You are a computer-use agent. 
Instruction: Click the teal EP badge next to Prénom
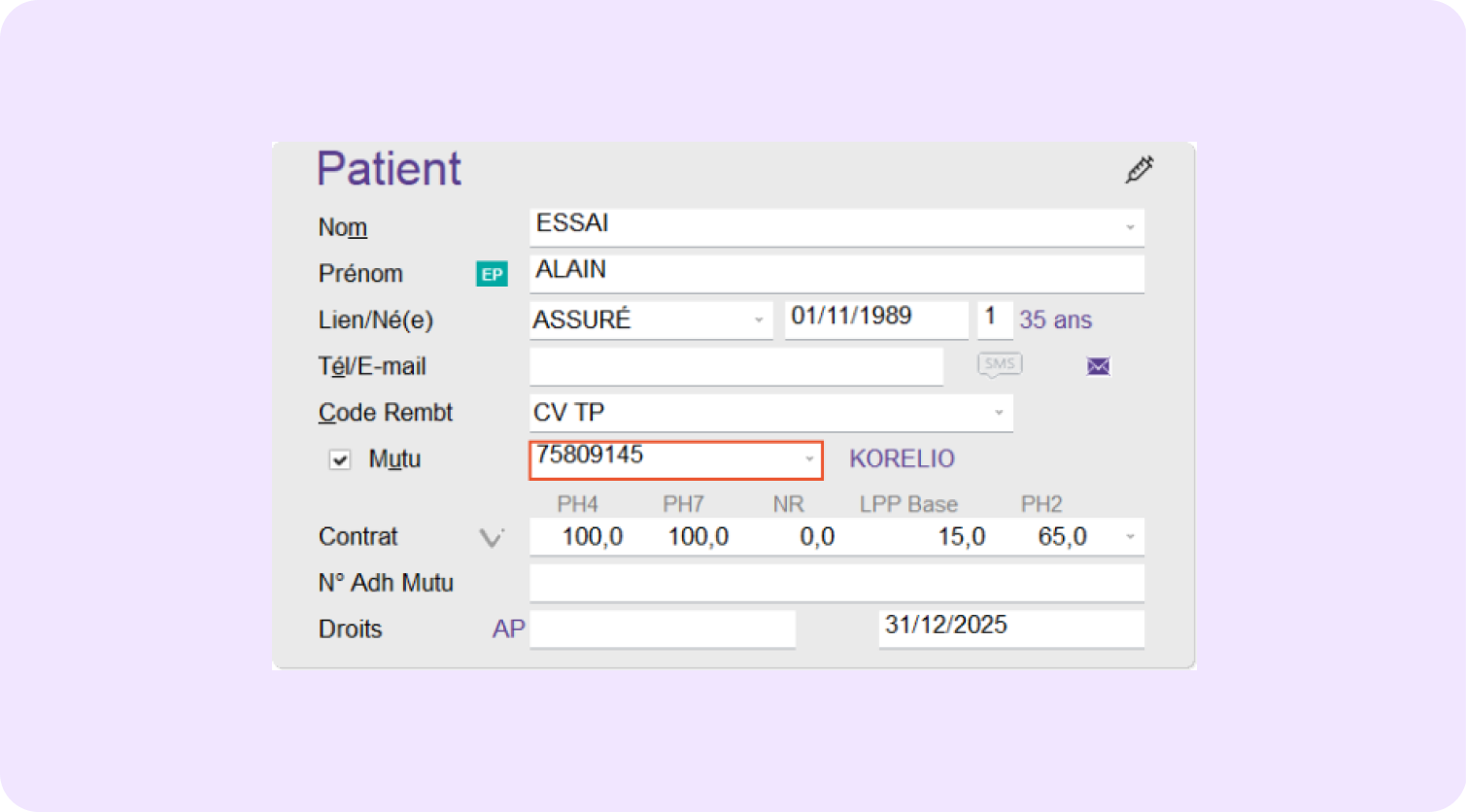[492, 274]
